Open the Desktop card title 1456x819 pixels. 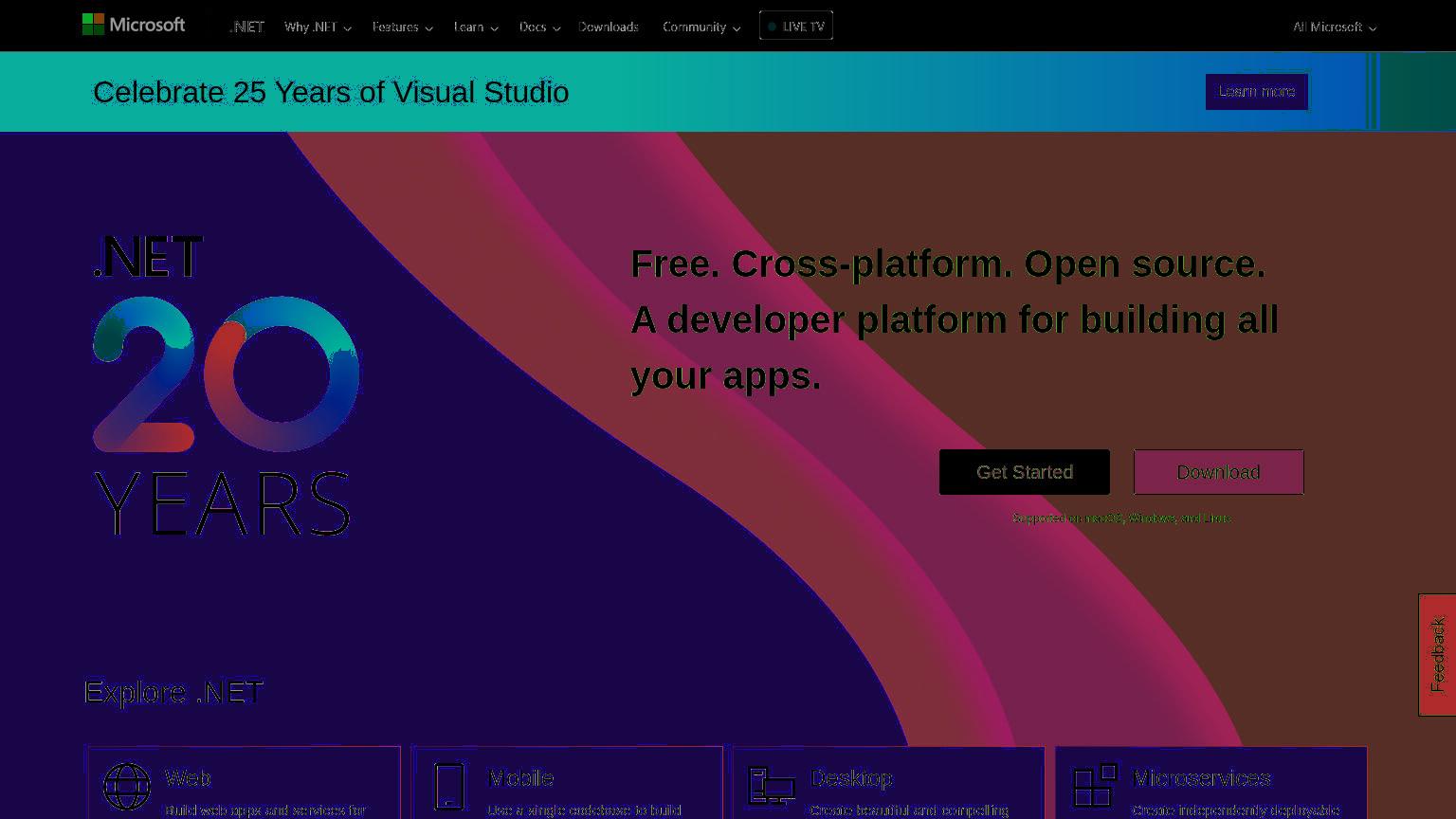coord(852,778)
